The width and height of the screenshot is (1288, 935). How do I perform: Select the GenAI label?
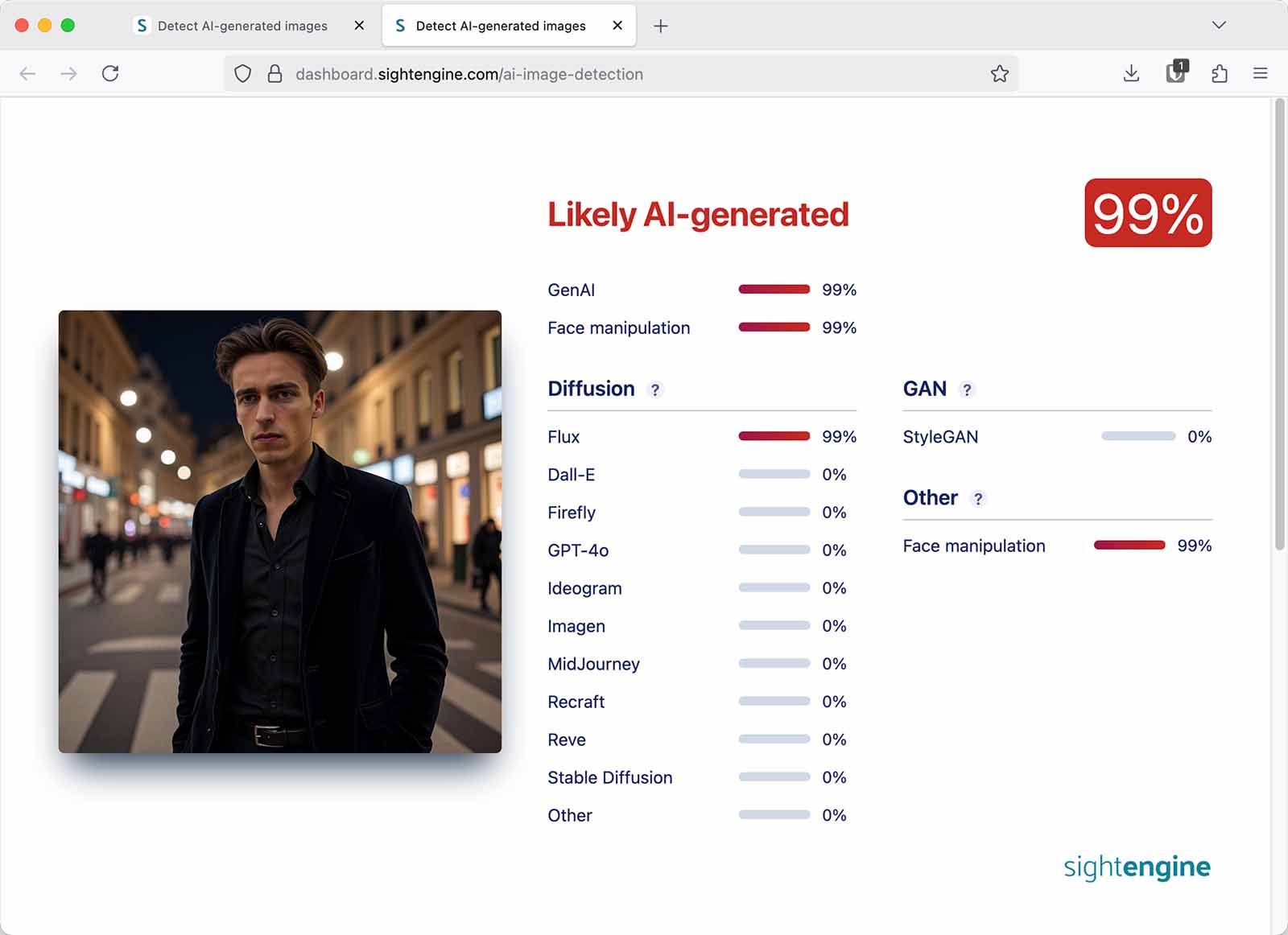(x=571, y=290)
